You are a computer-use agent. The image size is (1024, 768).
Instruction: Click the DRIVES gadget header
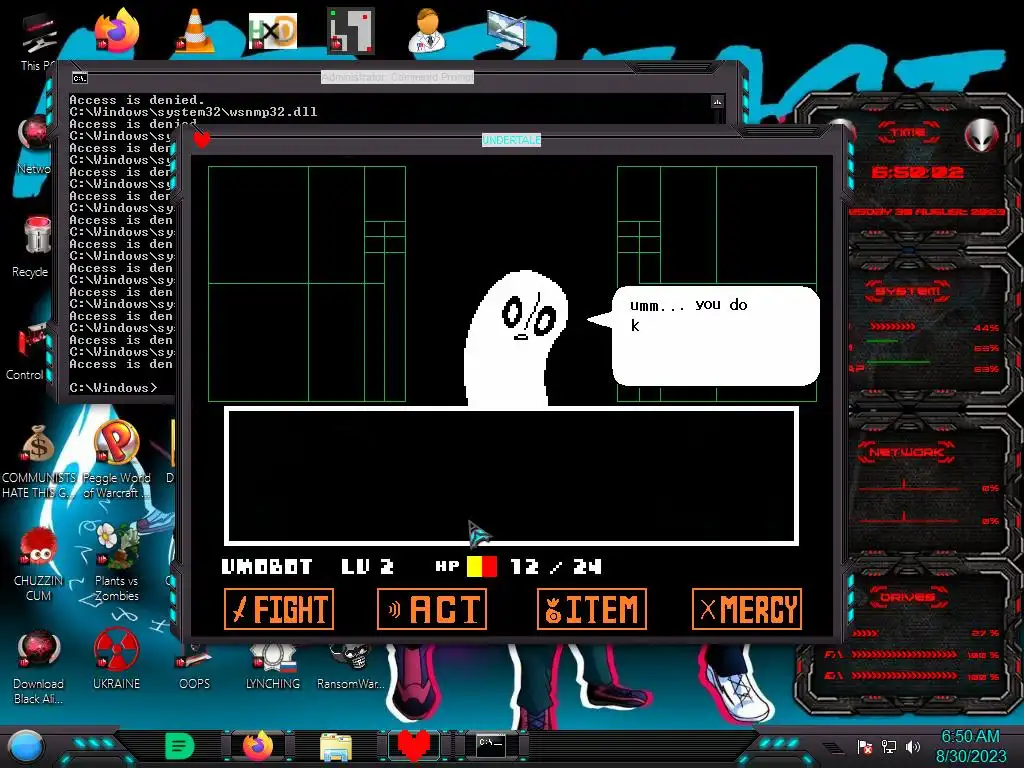[908, 597]
